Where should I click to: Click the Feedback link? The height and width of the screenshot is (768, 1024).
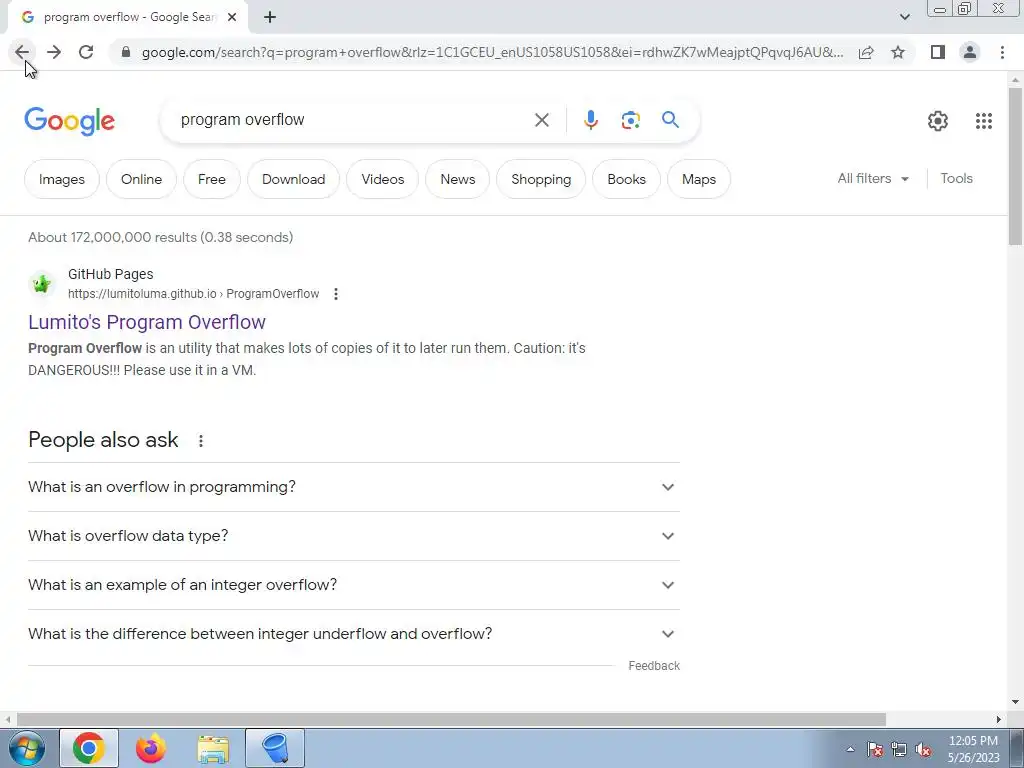pos(654,665)
